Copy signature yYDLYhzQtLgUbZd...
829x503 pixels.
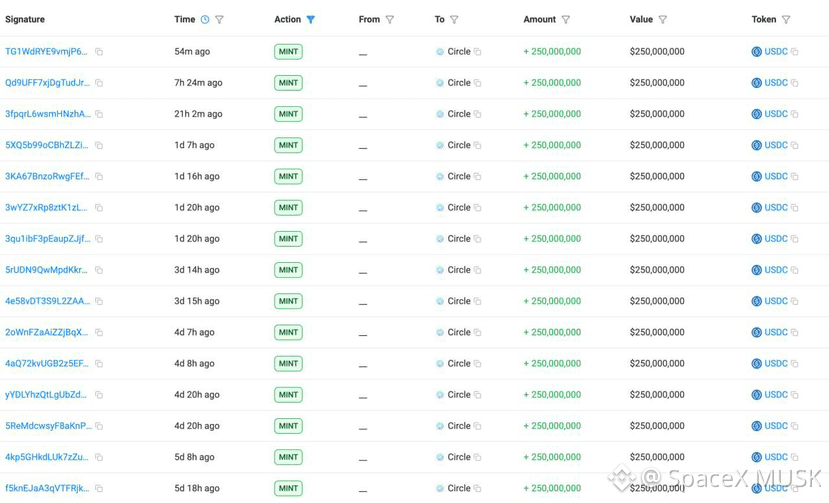(99, 395)
